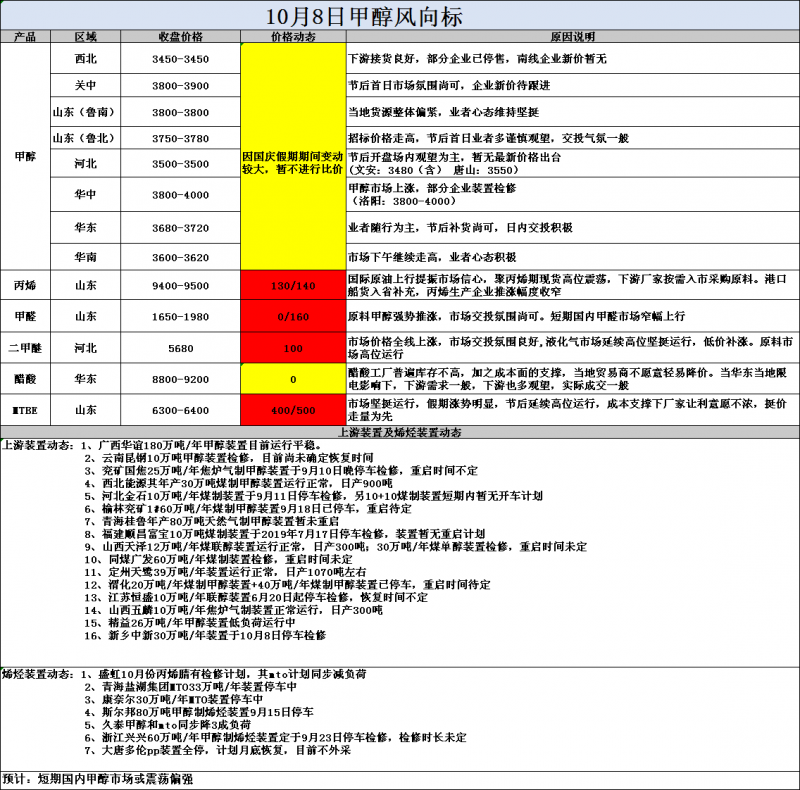Screen dimensions: 800x790
Task: Click the 大唐多伦pp装置全停 line
Action: tap(218, 750)
